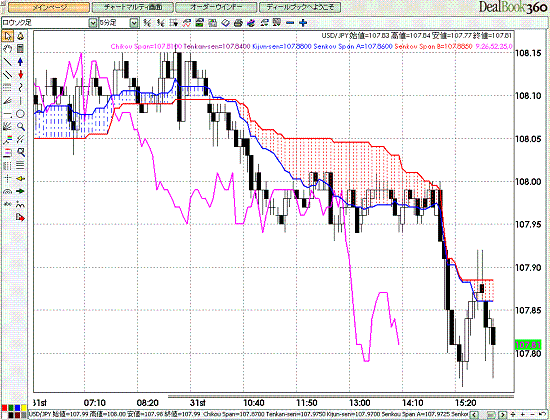
Task: Select the circle drawing tool
Action: (20, 114)
